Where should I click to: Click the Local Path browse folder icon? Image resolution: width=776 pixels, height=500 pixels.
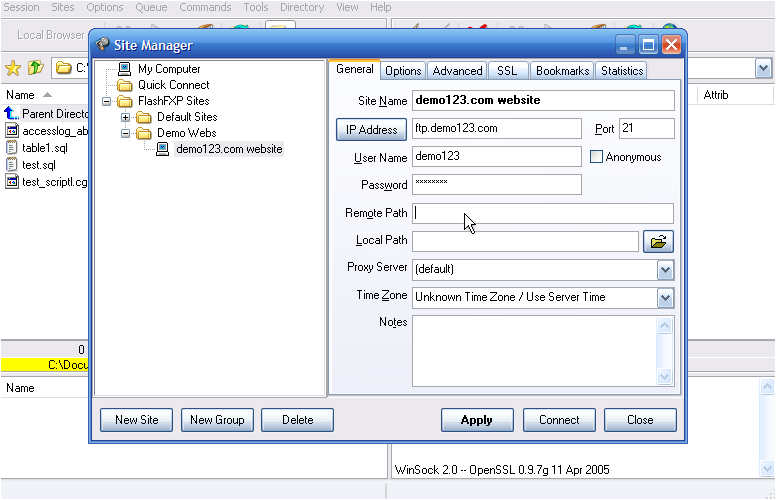pos(659,241)
